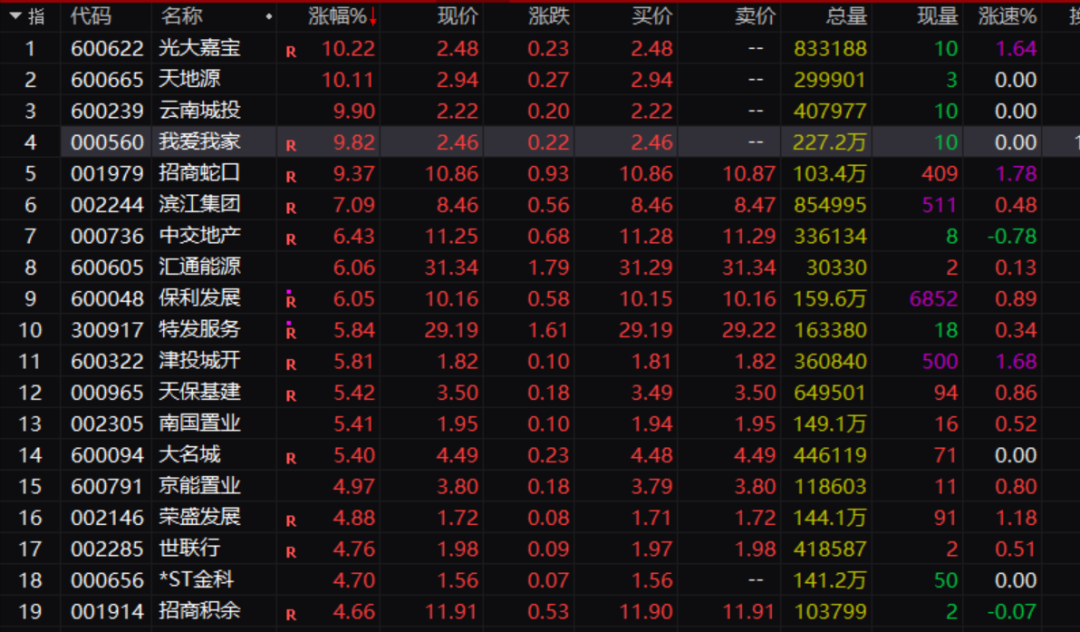The height and width of the screenshot is (632, 1080).
Task: Click the R margin icon for 世联行
Action: click(x=291, y=551)
